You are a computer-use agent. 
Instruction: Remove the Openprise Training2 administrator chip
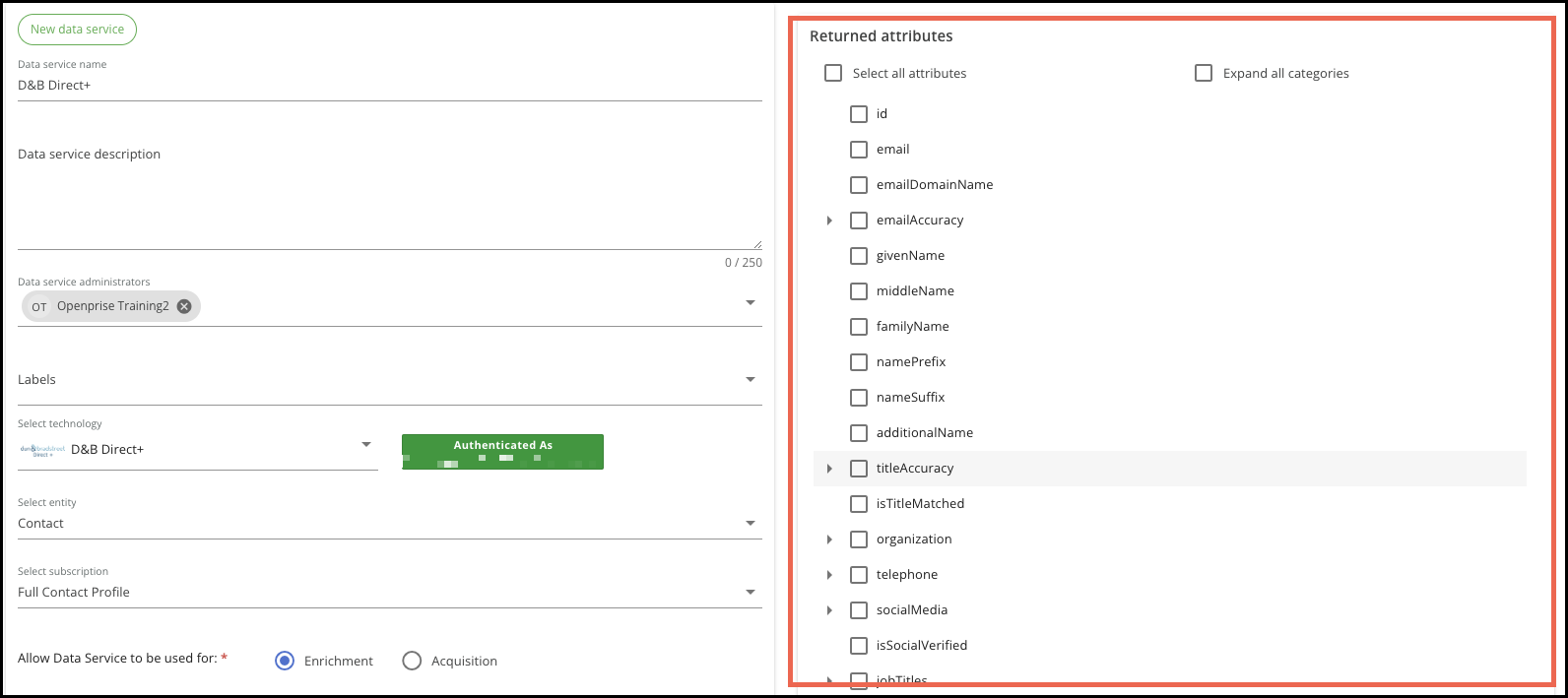click(x=184, y=306)
